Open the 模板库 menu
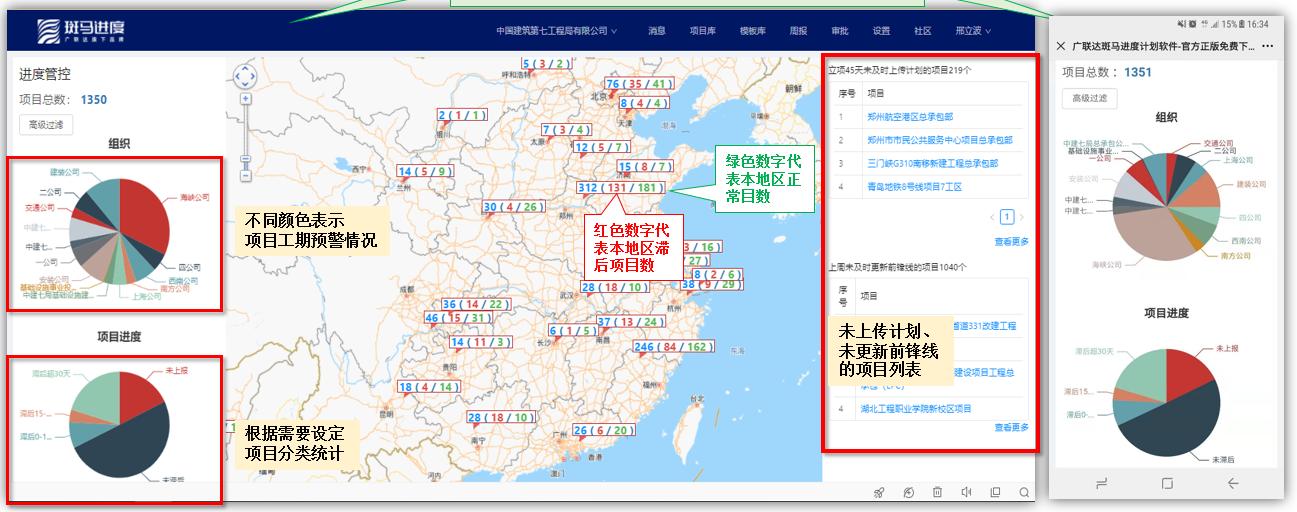The width and height of the screenshot is (1297, 512). click(x=753, y=31)
